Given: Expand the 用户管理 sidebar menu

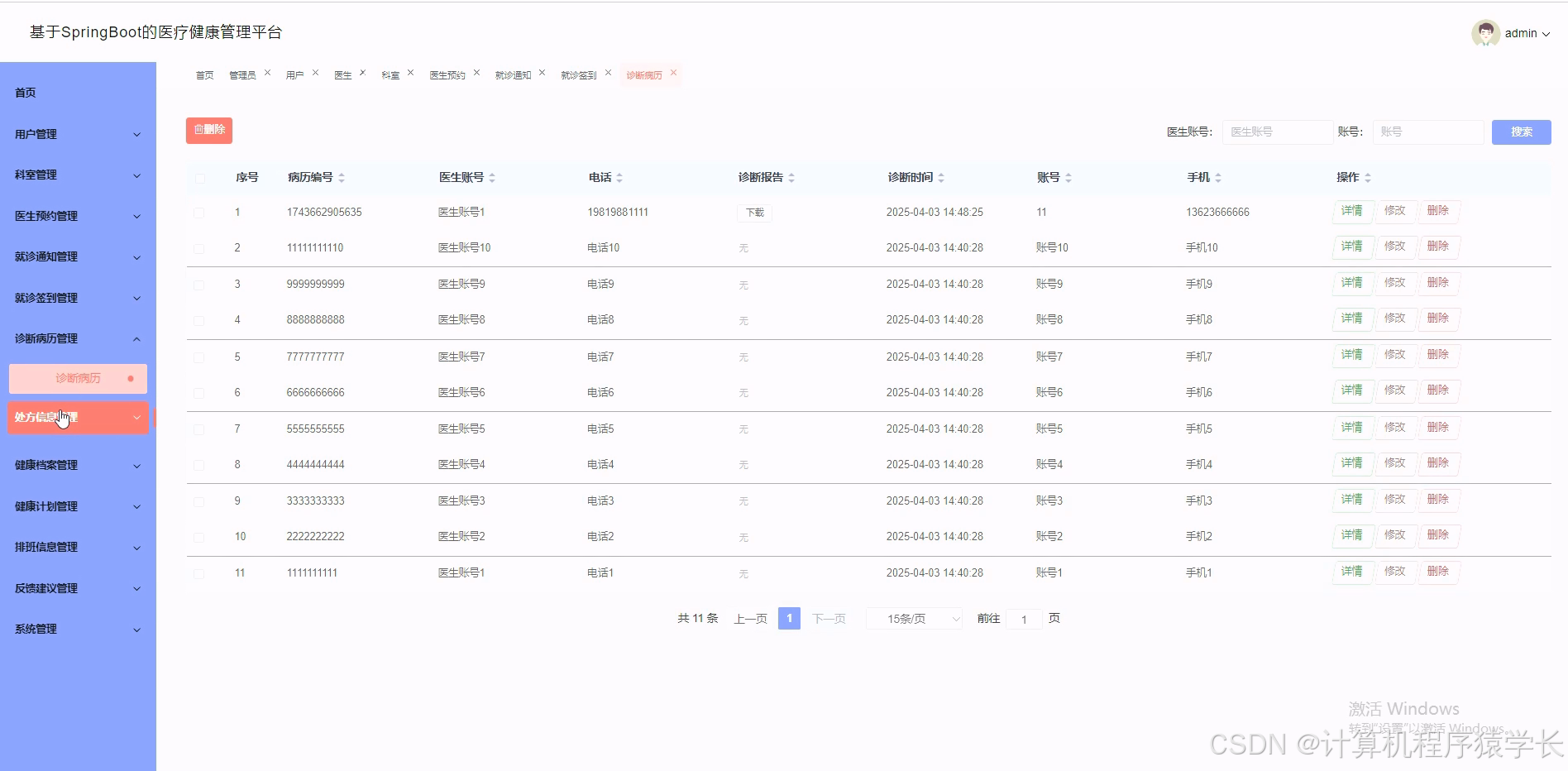Looking at the screenshot, I should click(x=78, y=133).
